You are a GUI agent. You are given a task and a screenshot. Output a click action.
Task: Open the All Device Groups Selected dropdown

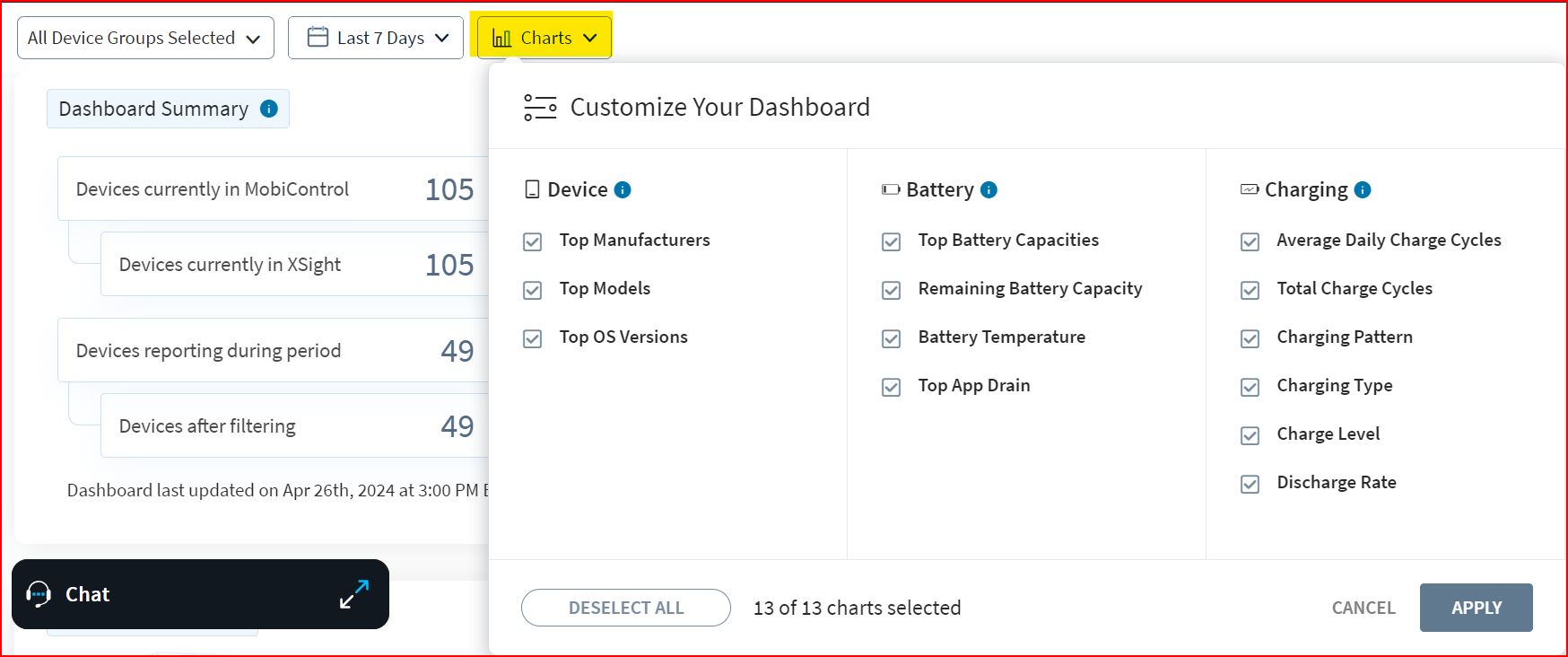(145, 38)
